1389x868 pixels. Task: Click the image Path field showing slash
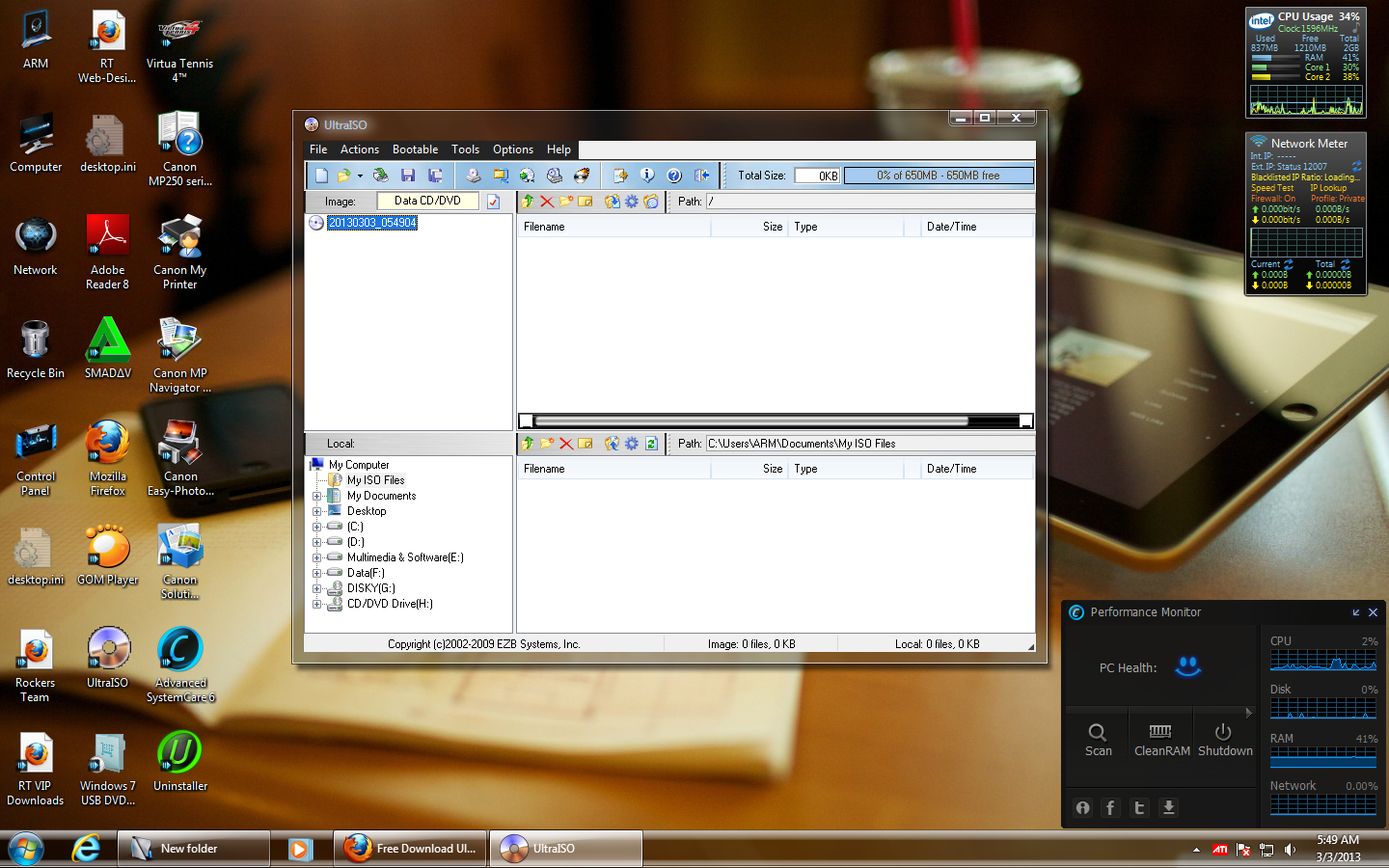[870, 202]
